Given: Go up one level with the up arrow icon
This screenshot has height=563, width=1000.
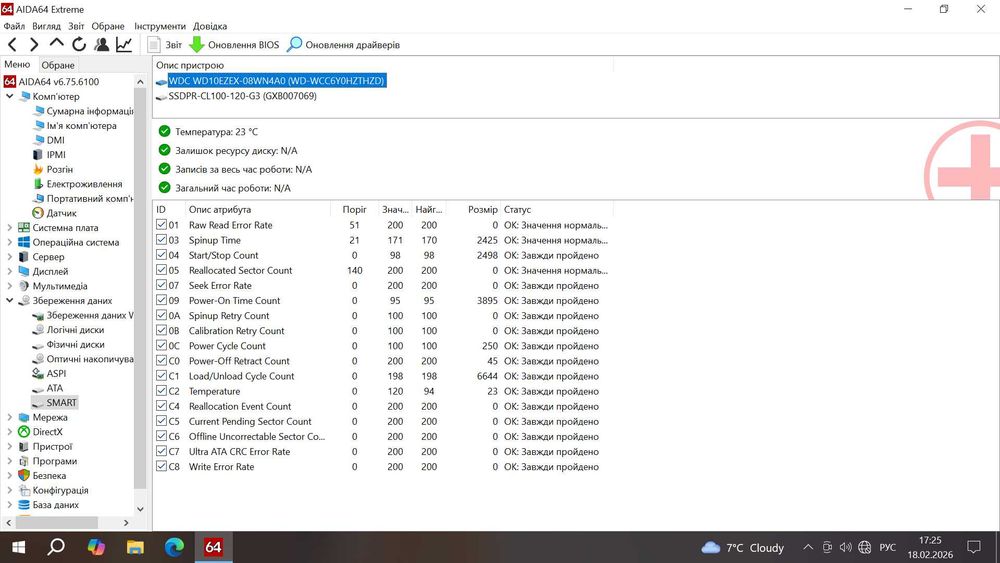Looking at the screenshot, I should pyautogui.click(x=56, y=43).
